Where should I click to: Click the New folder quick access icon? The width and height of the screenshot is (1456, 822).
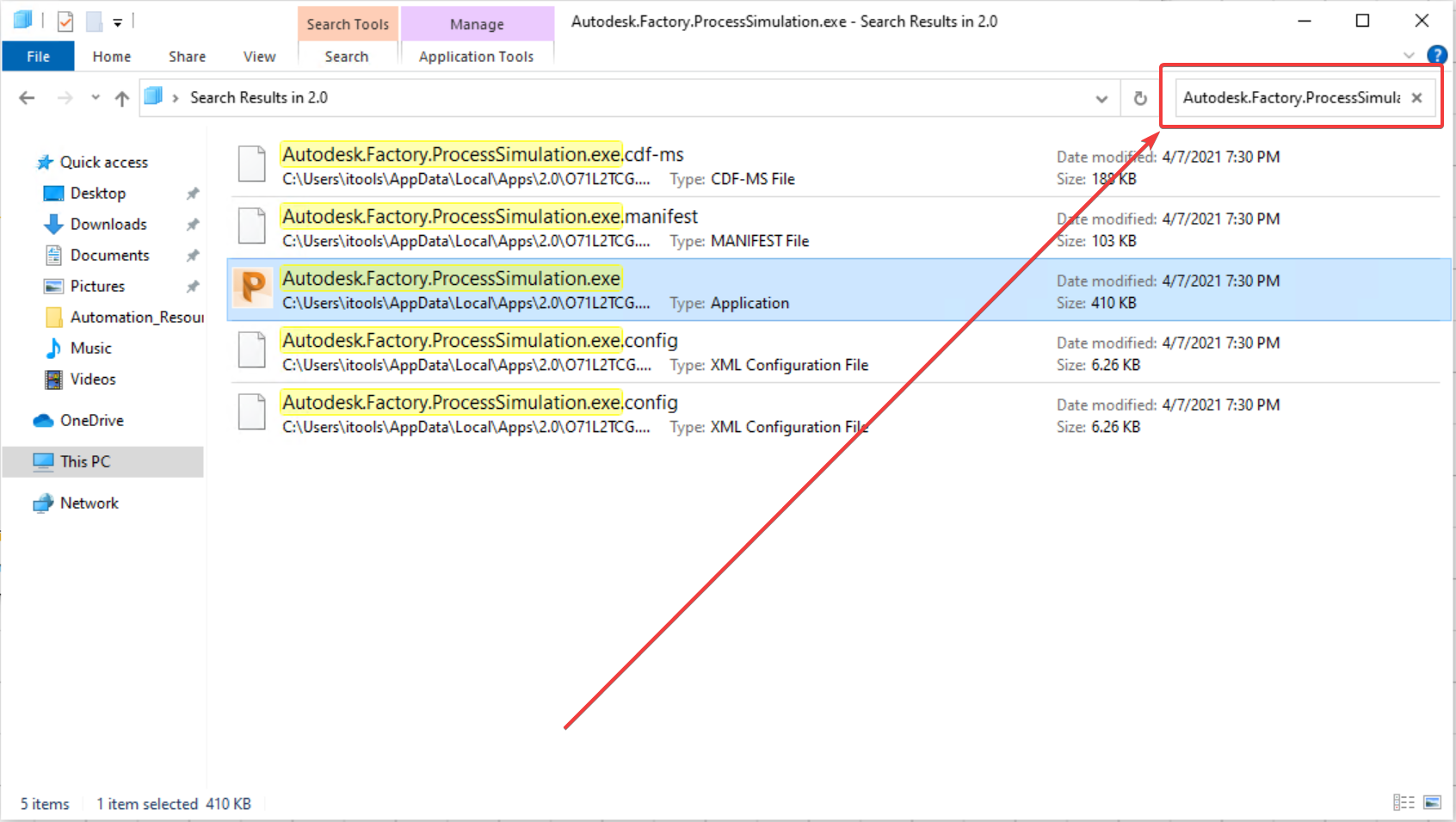94,21
